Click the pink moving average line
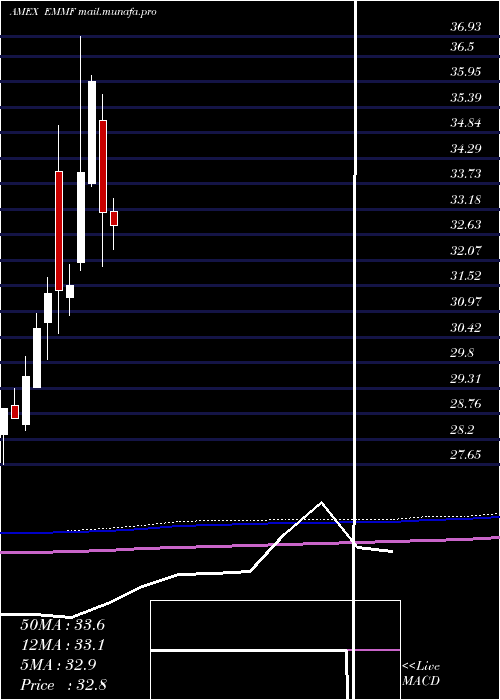Viewport: 500px width, 700px height. 250,545
